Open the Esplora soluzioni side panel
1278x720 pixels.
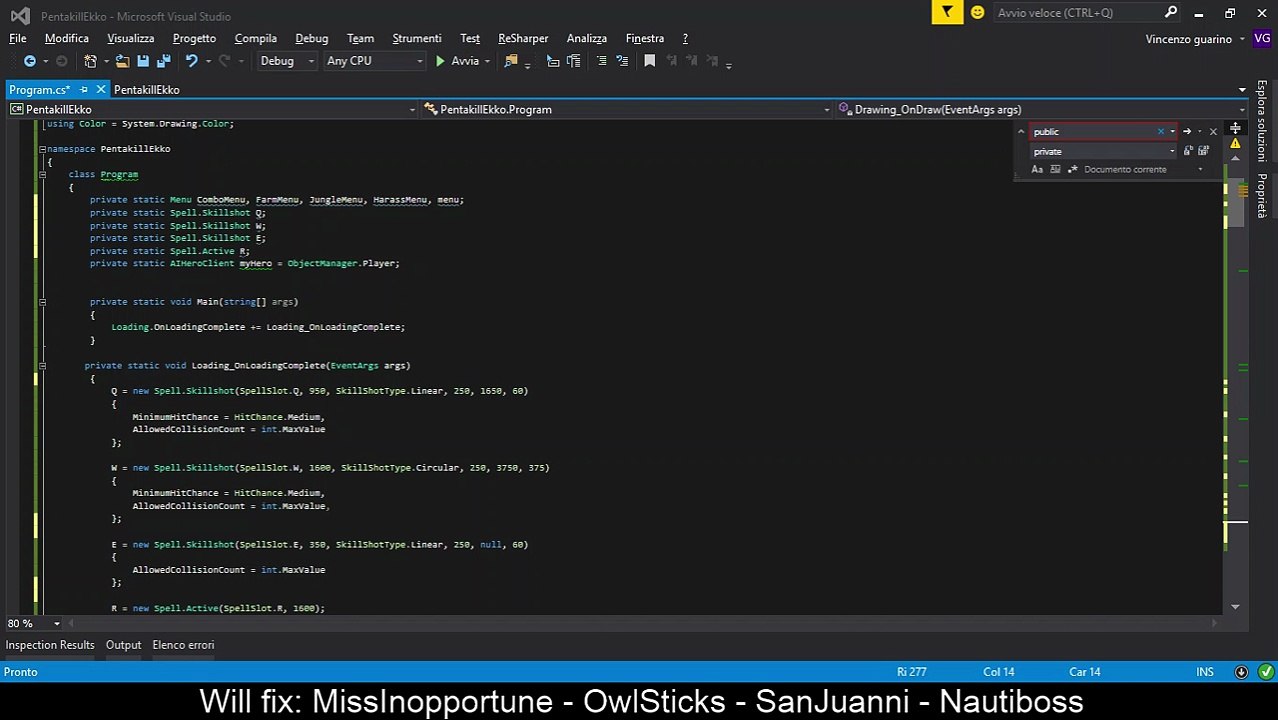tap(1262, 121)
